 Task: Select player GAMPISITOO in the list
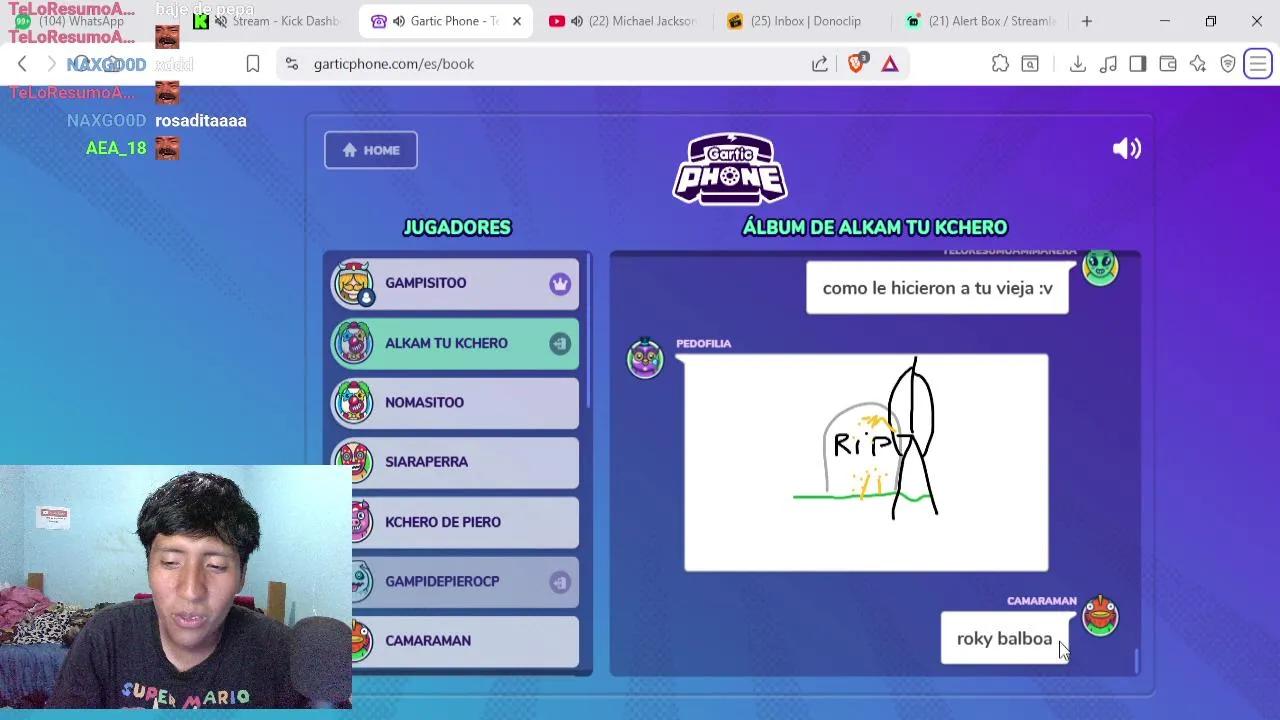455,283
